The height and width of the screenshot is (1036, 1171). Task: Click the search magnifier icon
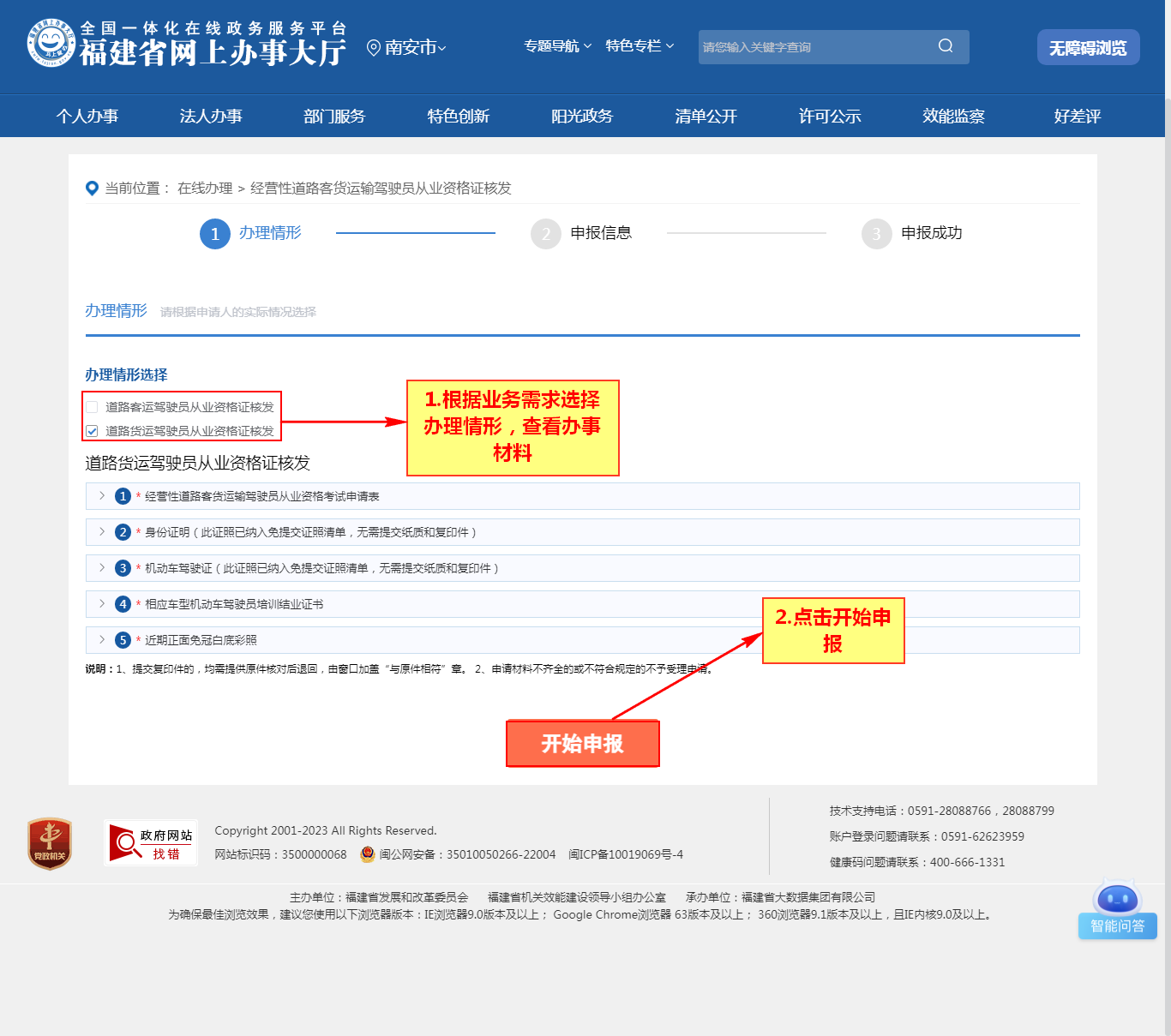point(946,46)
